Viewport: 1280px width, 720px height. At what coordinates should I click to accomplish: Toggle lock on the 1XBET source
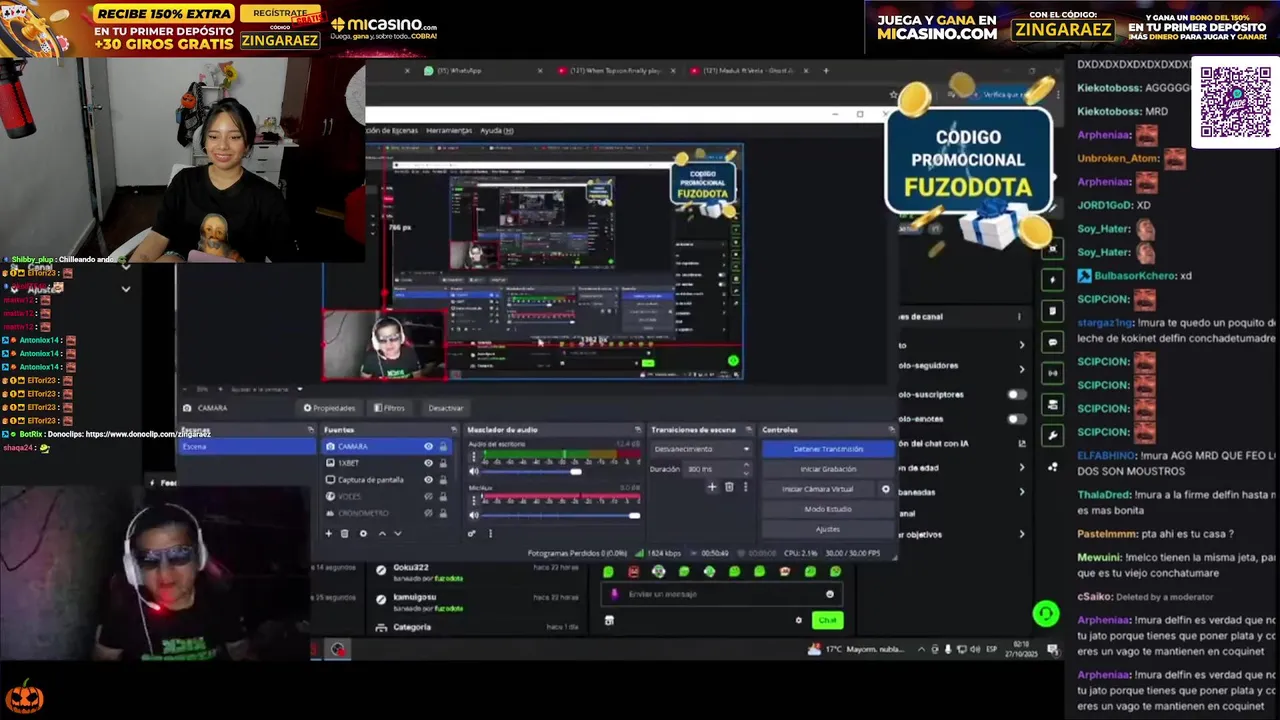point(443,463)
